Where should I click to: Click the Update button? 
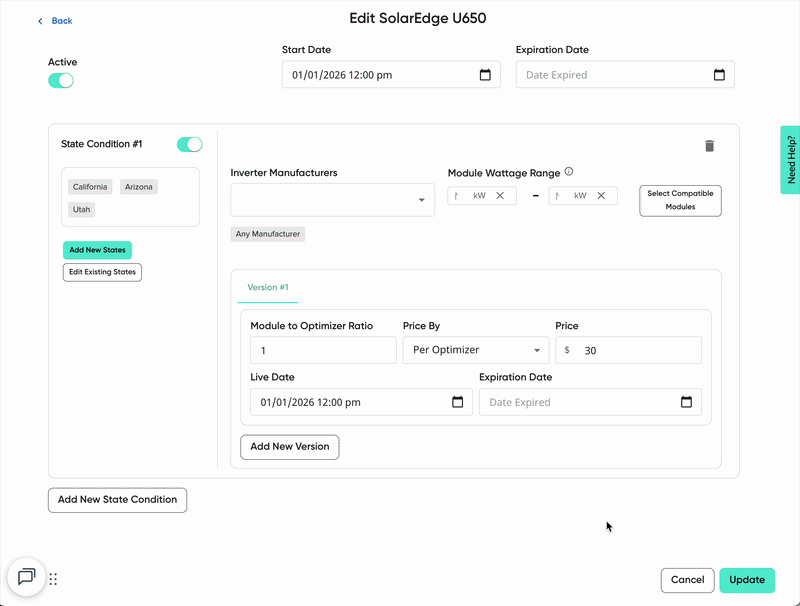[747, 580]
